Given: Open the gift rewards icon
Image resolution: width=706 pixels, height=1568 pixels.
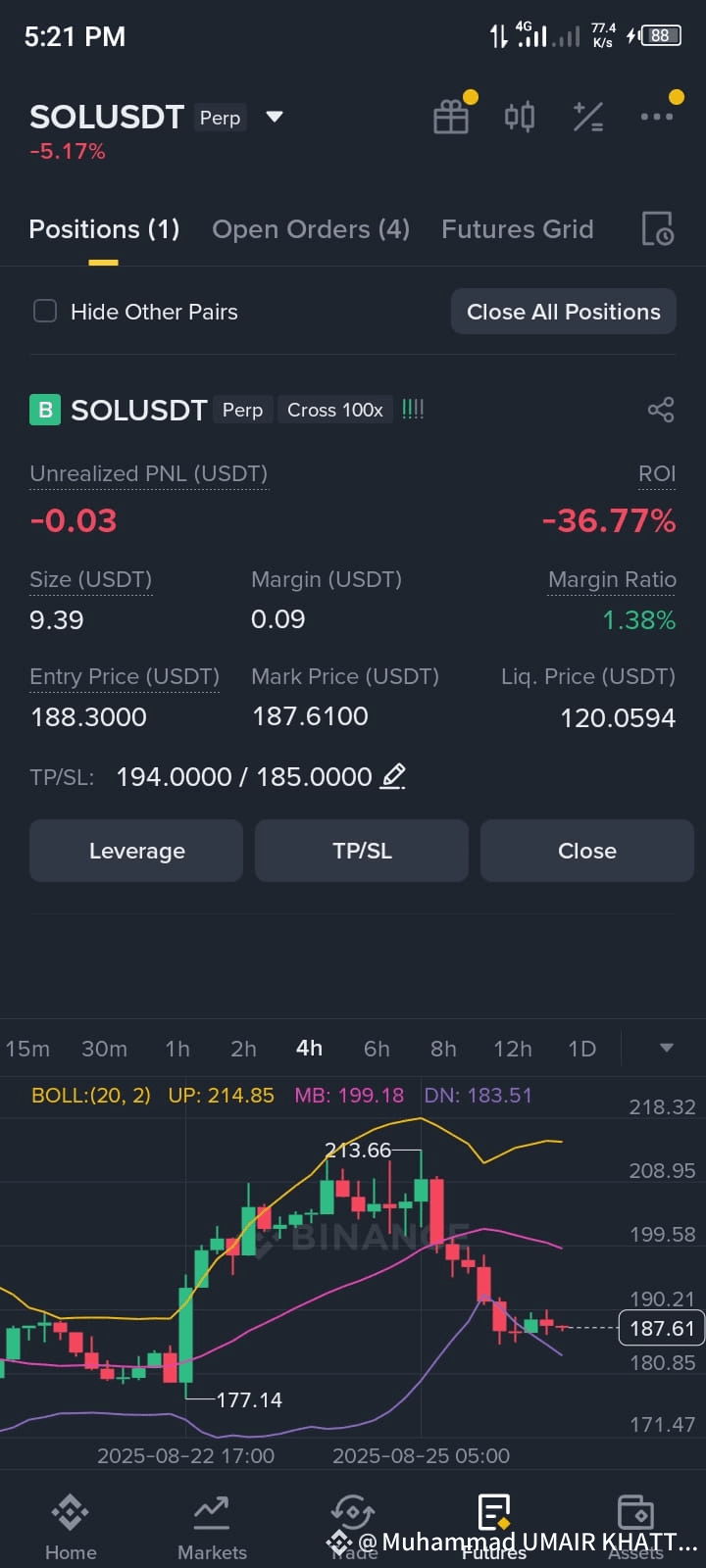Looking at the screenshot, I should (x=451, y=118).
